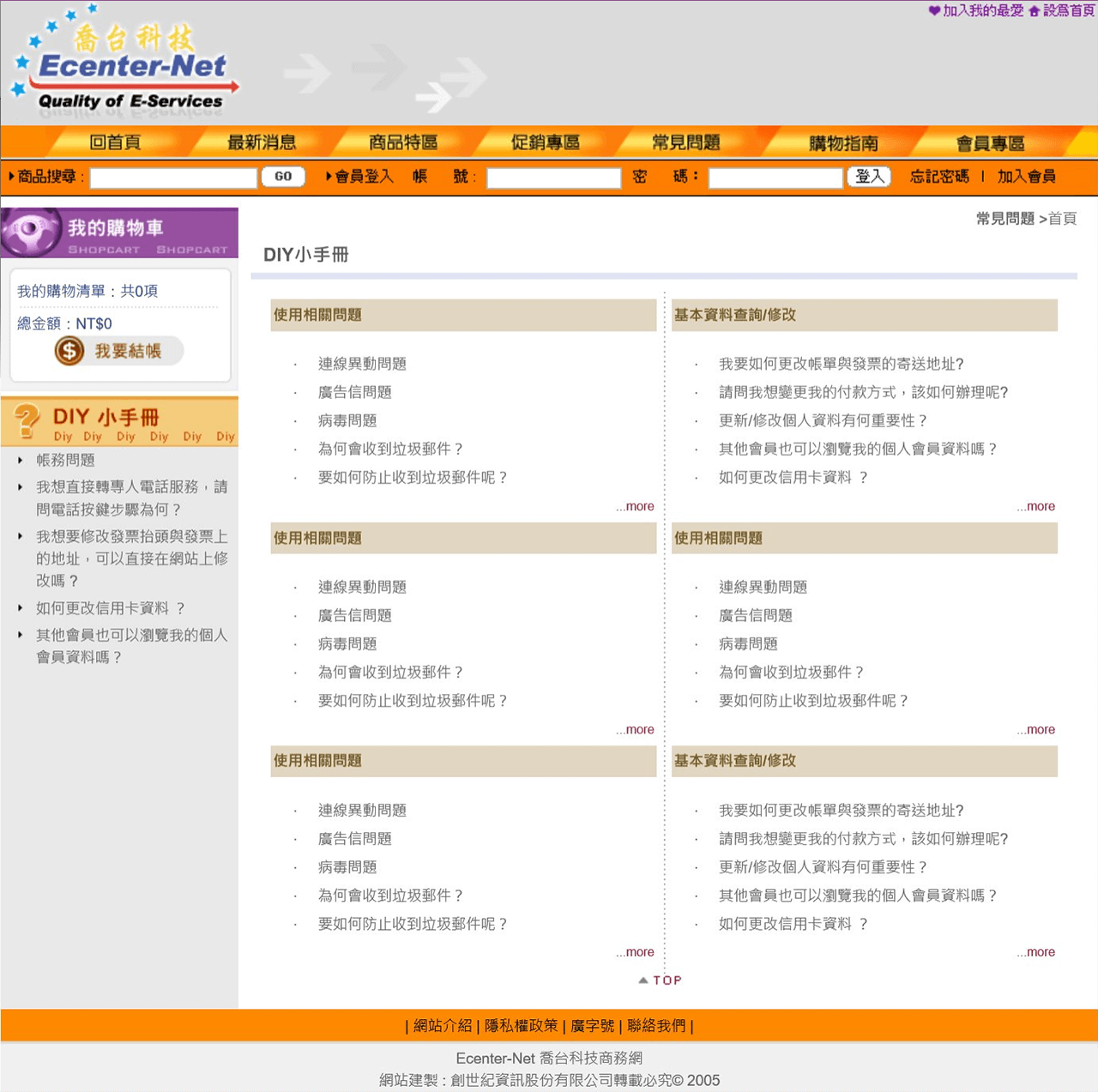
Task: Click breadcrumb 首頁
Action: point(1062,219)
